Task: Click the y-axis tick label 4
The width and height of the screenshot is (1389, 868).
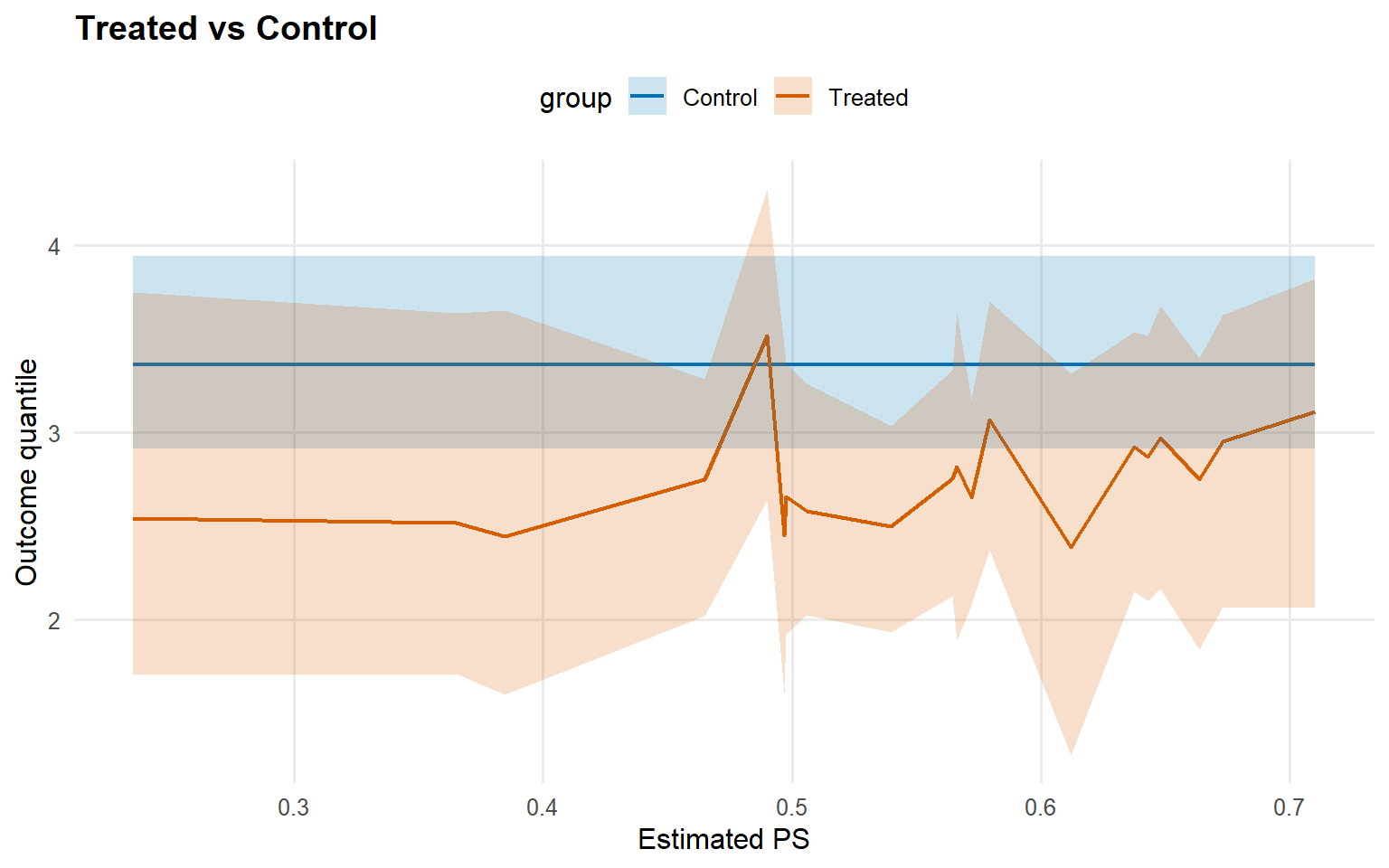Action: tap(54, 246)
